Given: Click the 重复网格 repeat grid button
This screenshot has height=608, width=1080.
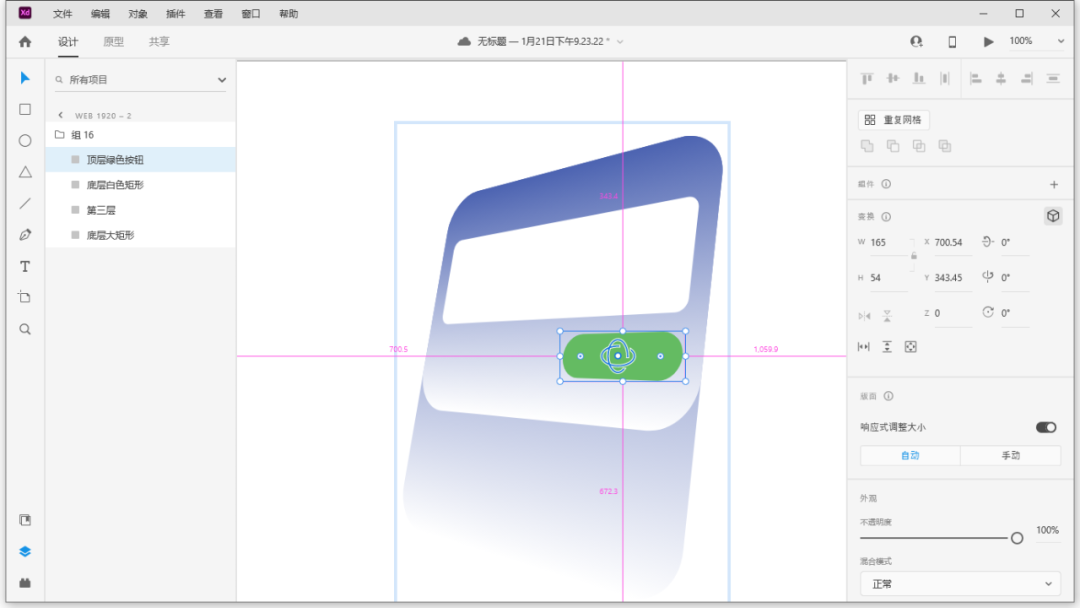Looking at the screenshot, I should pos(894,120).
